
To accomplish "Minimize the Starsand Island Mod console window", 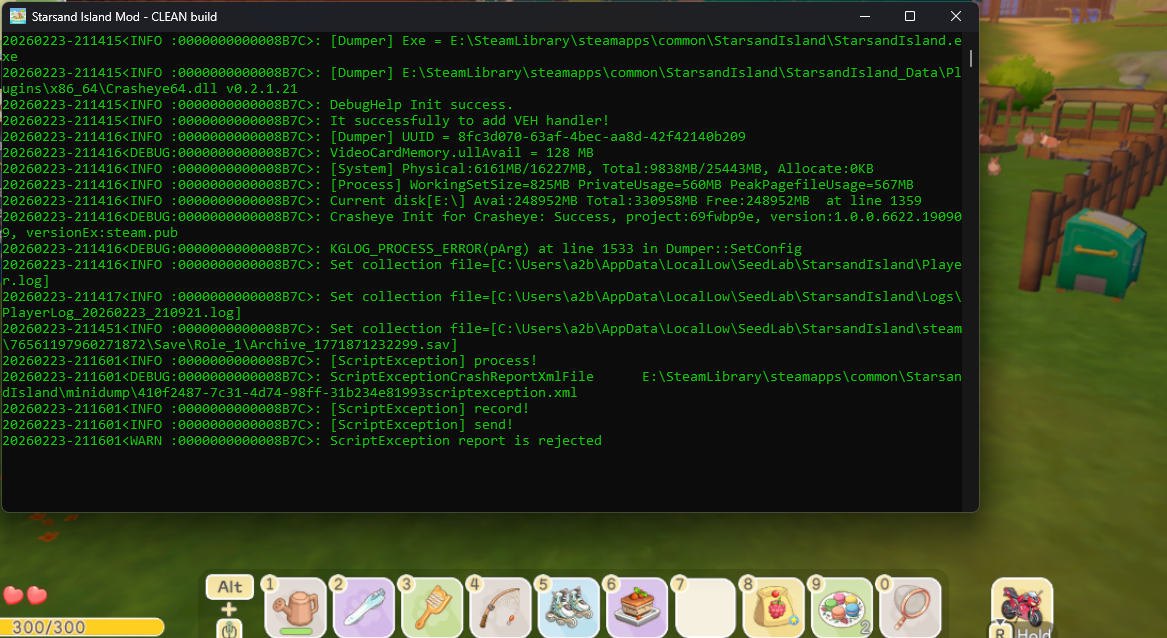I will pyautogui.click(x=864, y=16).
